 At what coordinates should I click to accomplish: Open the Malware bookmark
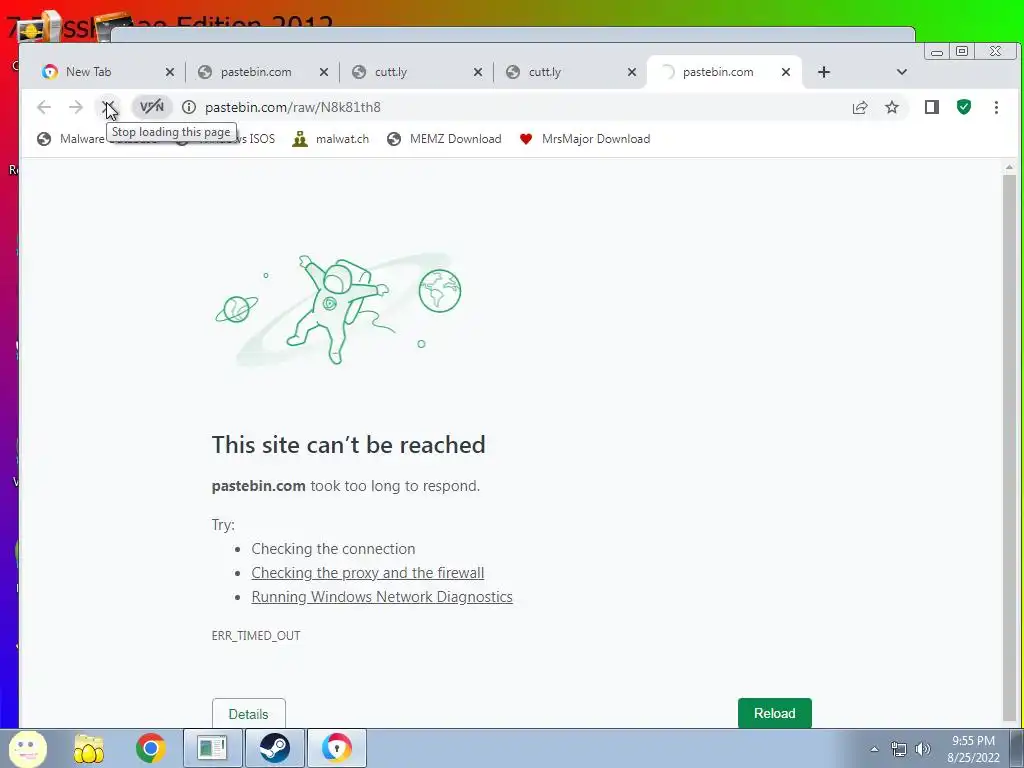(71, 138)
